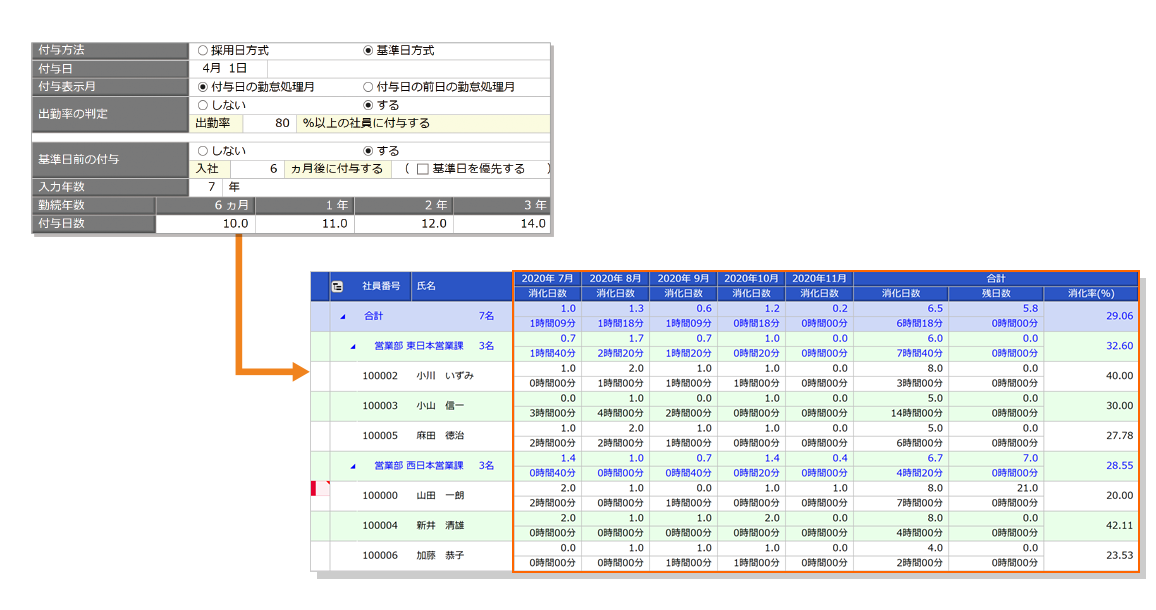Click the 消化率(%) column header
The image size is (1156, 610).
1090,293
